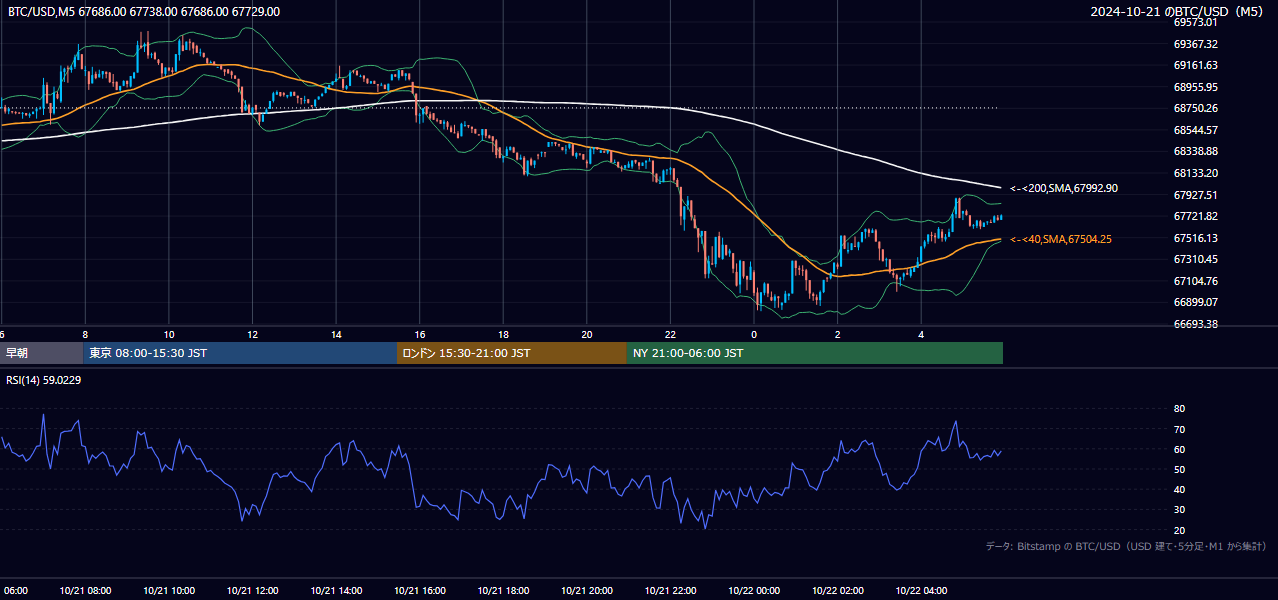Screen dimensions: 1278x600
Task: Click the RSI scale value 50
Action: (1179, 469)
